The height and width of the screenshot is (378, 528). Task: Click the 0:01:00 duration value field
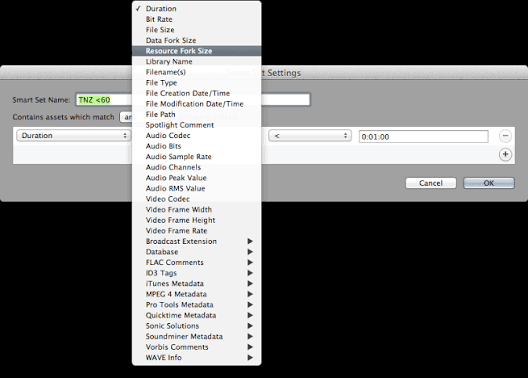pyautogui.click(x=424, y=137)
